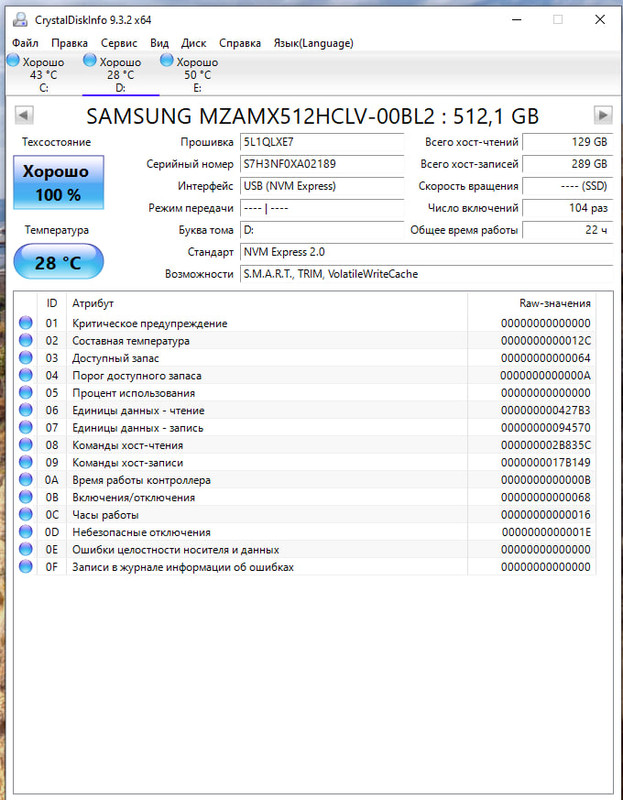Select the Порог доступного запаса row

coord(306,376)
